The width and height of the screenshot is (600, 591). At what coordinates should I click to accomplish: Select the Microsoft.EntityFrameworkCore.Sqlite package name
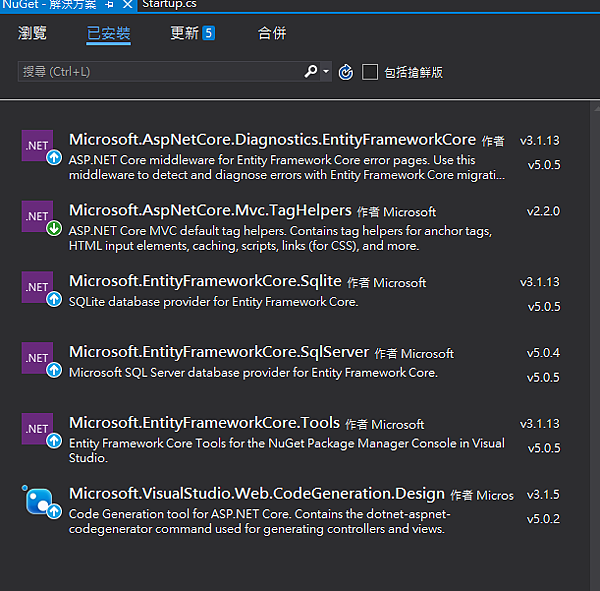coord(205,281)
